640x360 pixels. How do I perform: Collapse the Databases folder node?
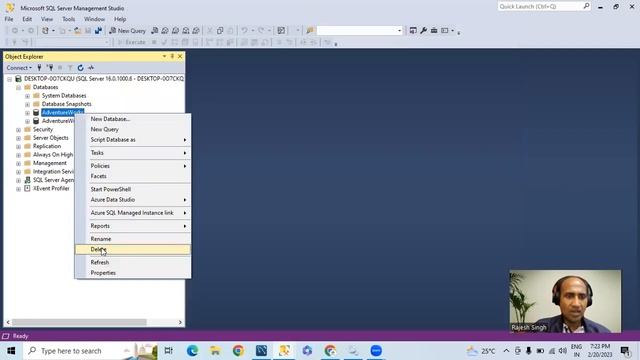coord(18,87)
